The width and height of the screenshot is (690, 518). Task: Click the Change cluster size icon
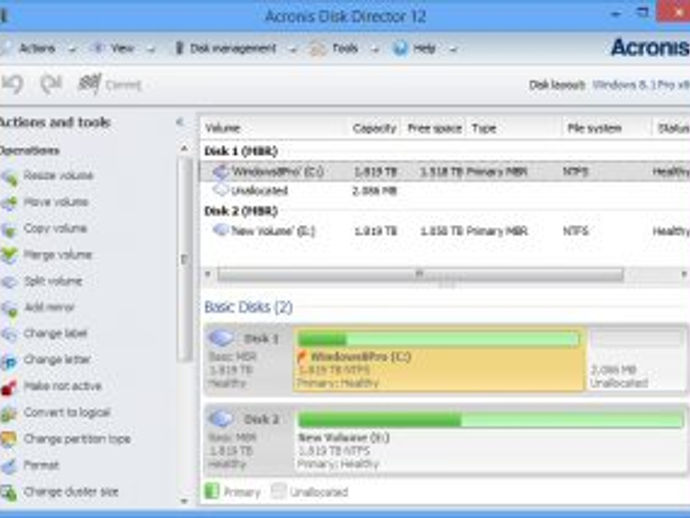click(x=9, y=492)
